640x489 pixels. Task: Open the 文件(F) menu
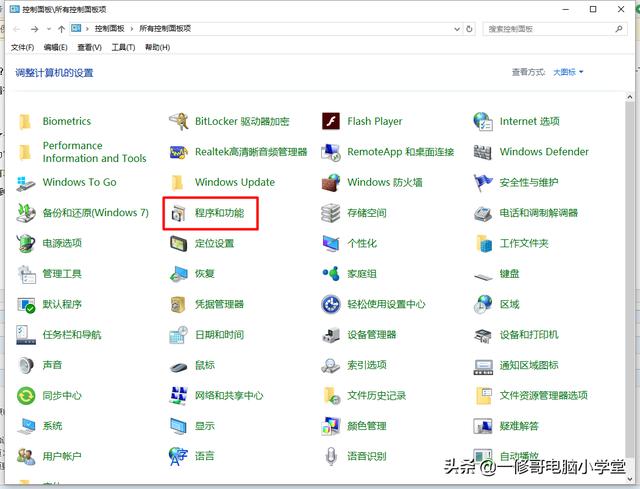(x=22, y=47)
